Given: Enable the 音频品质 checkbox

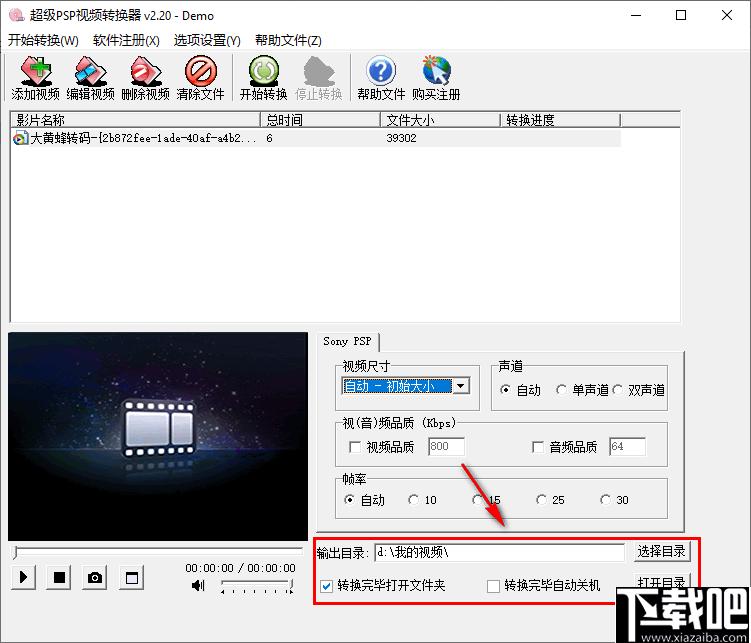Looking at the screenshot, I should pyautogui.click(x=538, y=447).
